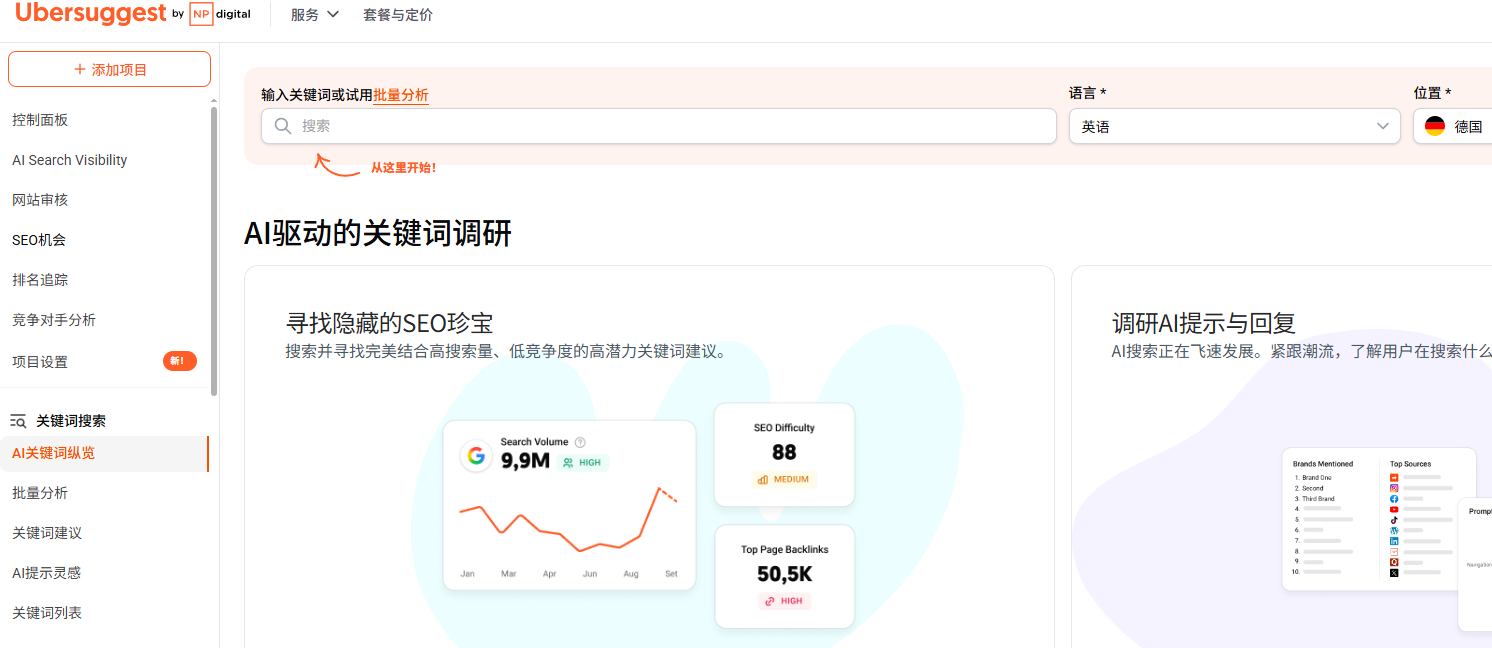Image resolution: width=1492 pixels, height=648 pixels.
Task: Click the Google G icon in chart
Action: coord(476,456)
